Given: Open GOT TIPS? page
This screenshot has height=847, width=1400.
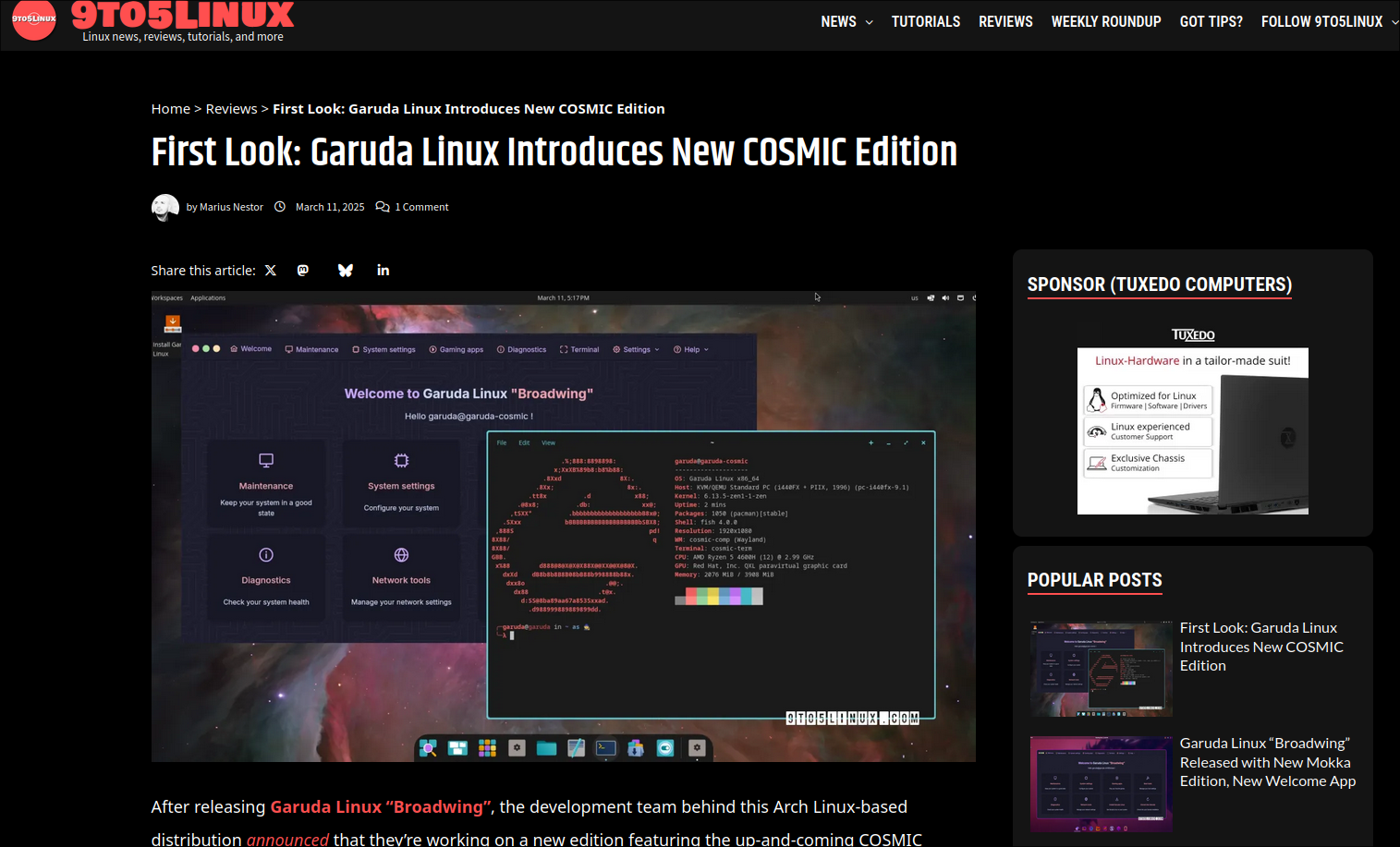Looking at the screenshot, I should [1211, 21].
